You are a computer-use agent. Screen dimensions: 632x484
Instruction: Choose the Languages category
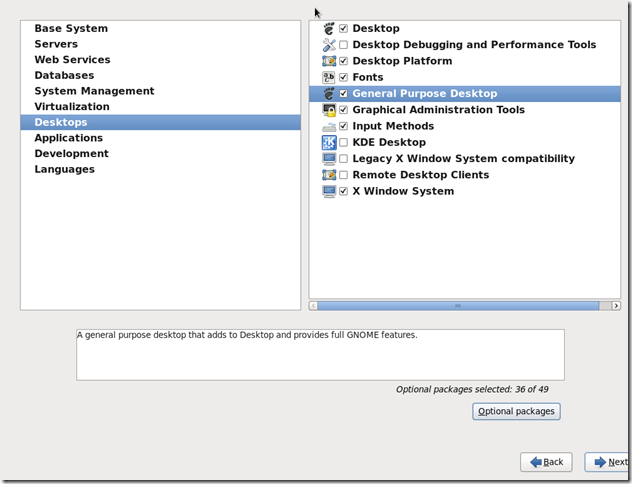click(64, 169)
